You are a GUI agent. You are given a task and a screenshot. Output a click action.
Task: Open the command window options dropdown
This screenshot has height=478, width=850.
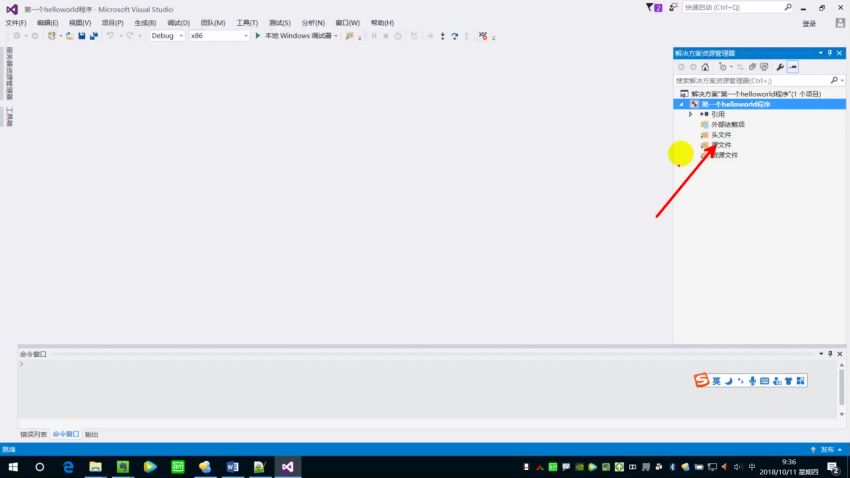point(821,354)
